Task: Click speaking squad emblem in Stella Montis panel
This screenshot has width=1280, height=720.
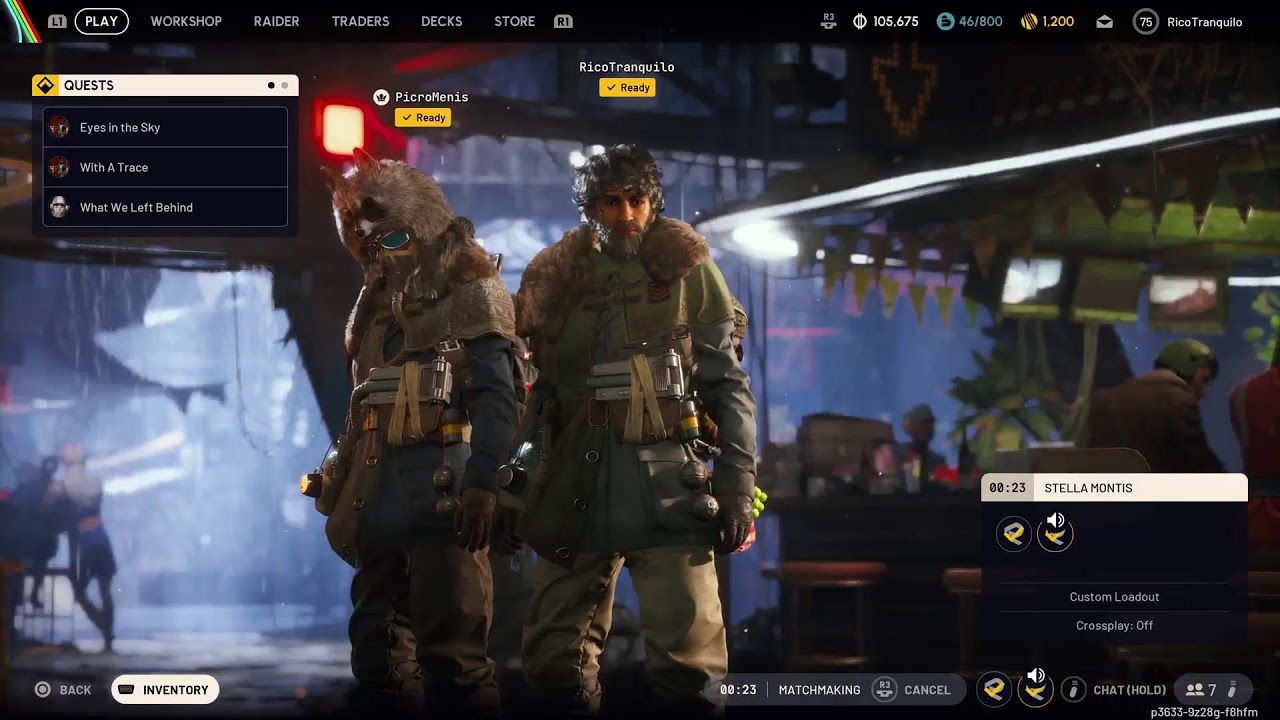Action: tap(1055, 533)
